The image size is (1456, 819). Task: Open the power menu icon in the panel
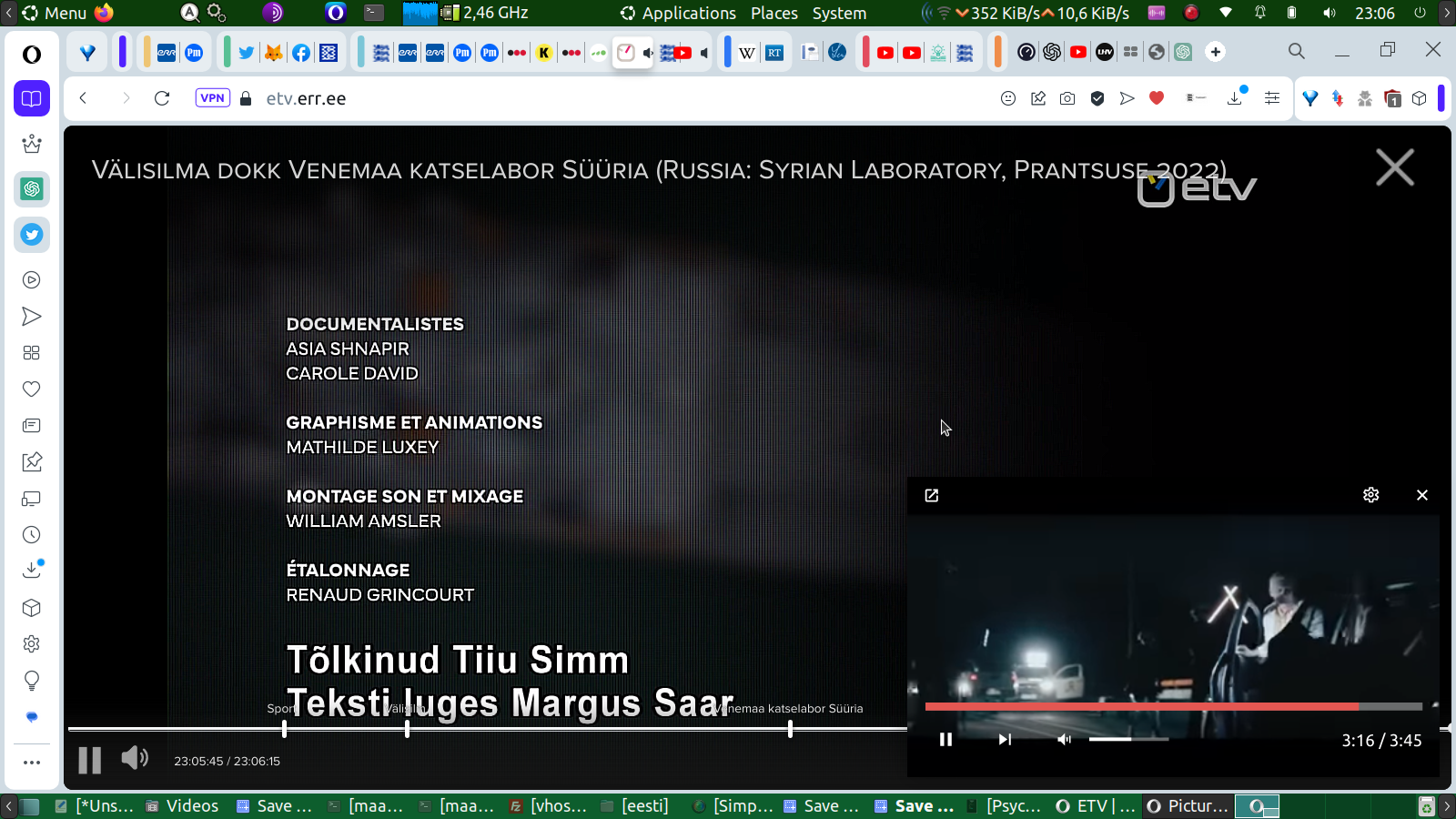(x=1420, y=13)
